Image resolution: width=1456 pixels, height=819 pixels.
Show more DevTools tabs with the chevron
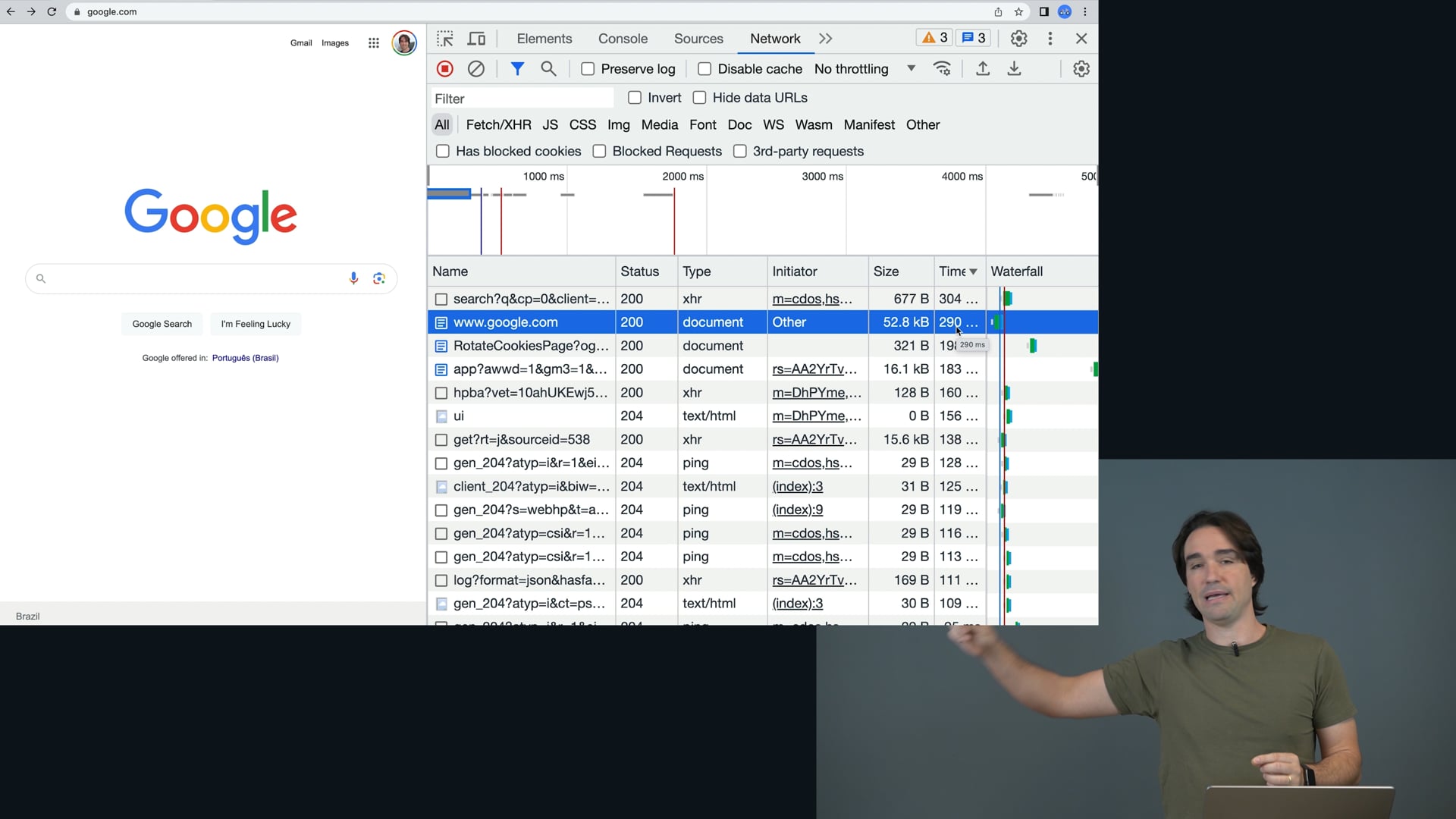[x=826, y=39]
